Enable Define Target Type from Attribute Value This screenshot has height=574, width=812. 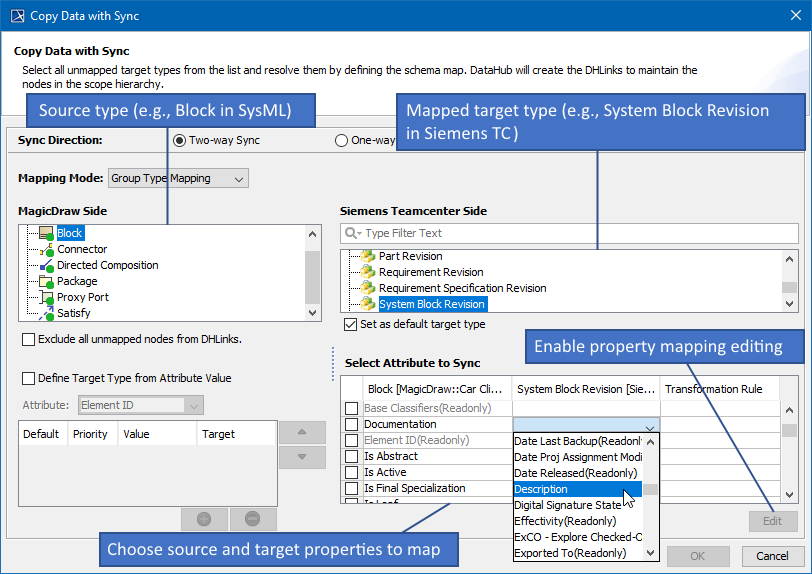28,378
